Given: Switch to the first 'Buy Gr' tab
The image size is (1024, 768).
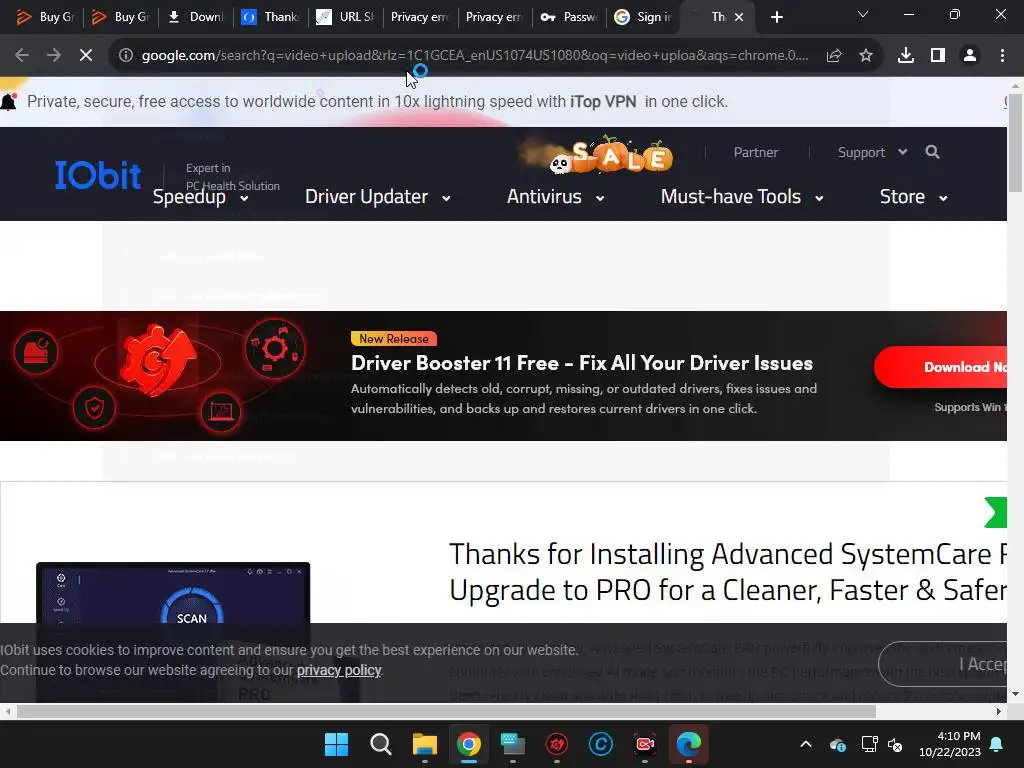Looking at the screenshot, I should pyautogui.click(x=45, y=17).
